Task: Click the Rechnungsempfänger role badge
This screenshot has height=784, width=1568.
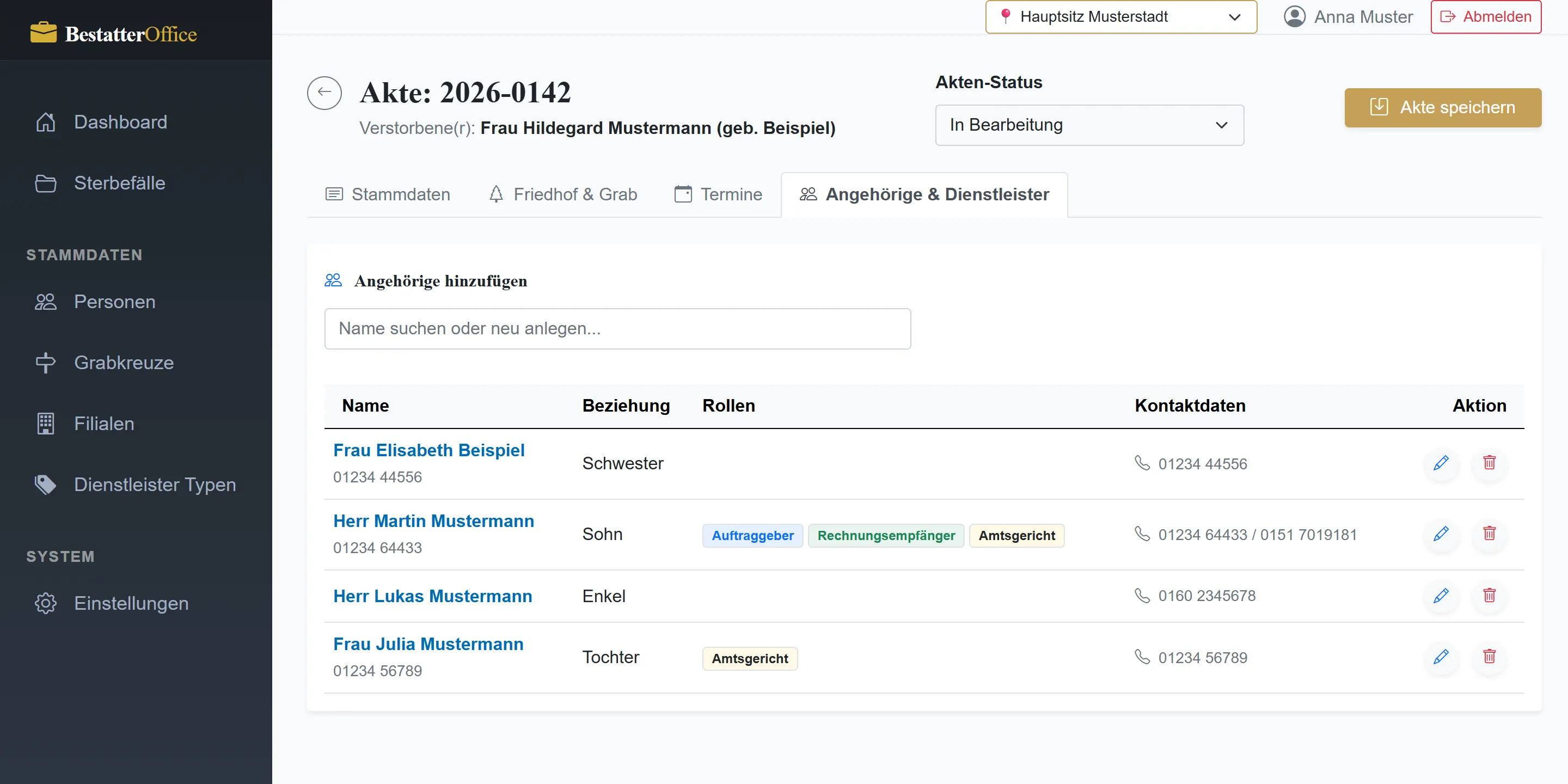Action: pos(886,536)
